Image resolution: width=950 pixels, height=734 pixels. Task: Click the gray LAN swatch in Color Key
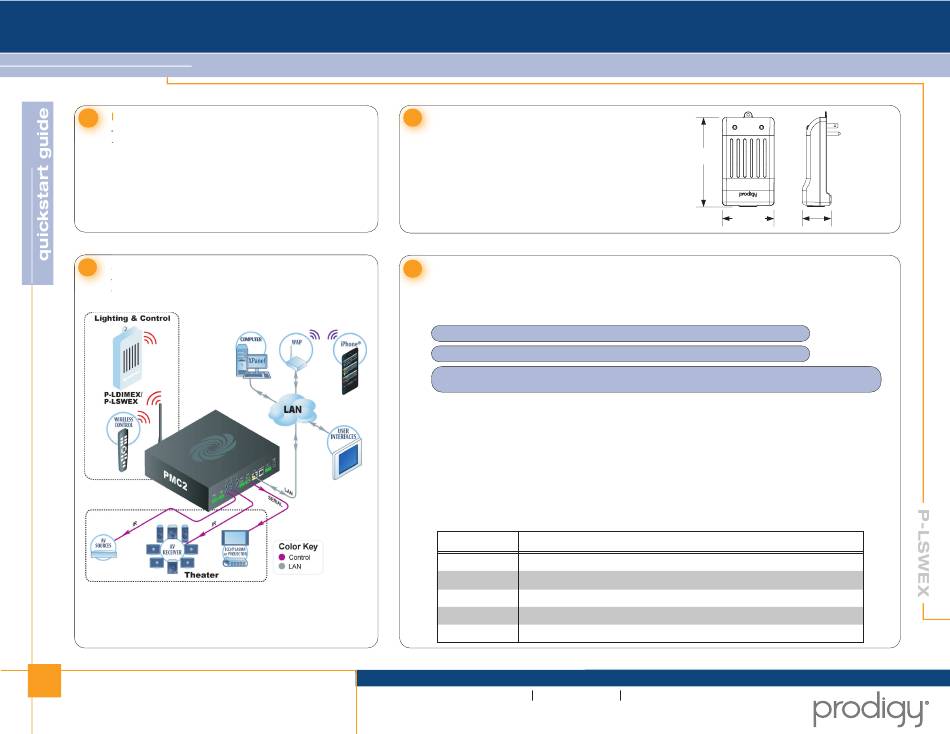[282, 566]
